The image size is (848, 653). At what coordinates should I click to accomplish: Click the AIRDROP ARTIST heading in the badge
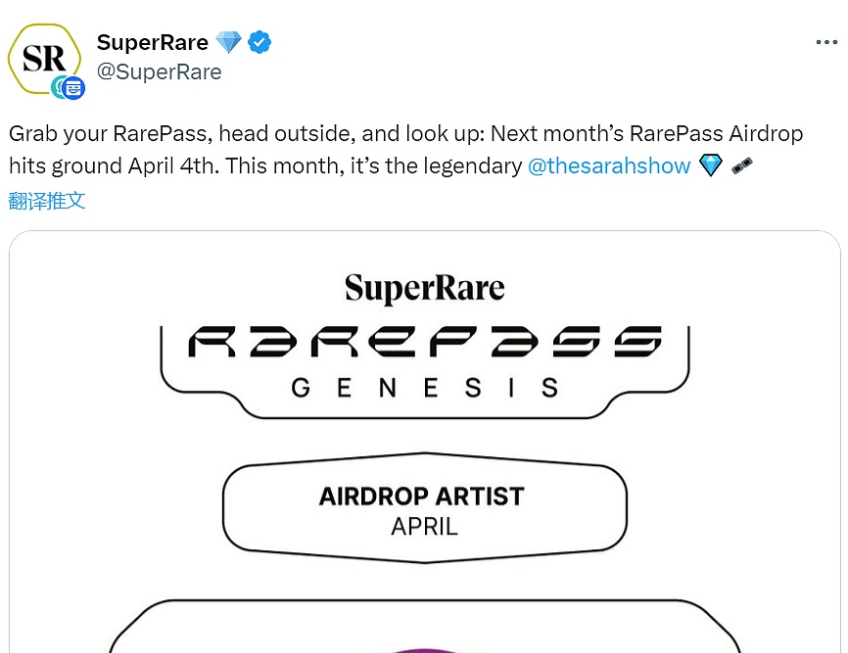click(x=421, y=496)
